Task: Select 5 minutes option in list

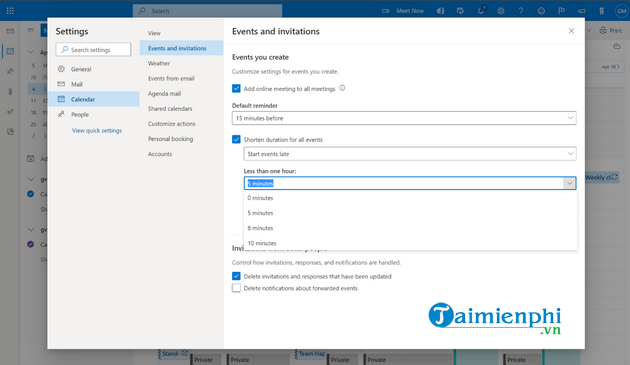Action: click(x=410, y=213)
